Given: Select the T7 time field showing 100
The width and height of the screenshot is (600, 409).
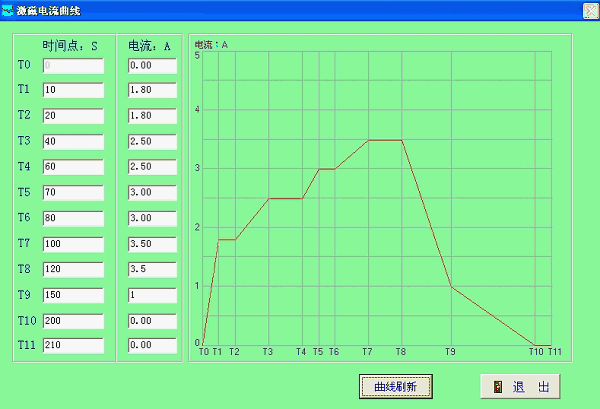Looking at the screenshot, I should coord(73,243).
